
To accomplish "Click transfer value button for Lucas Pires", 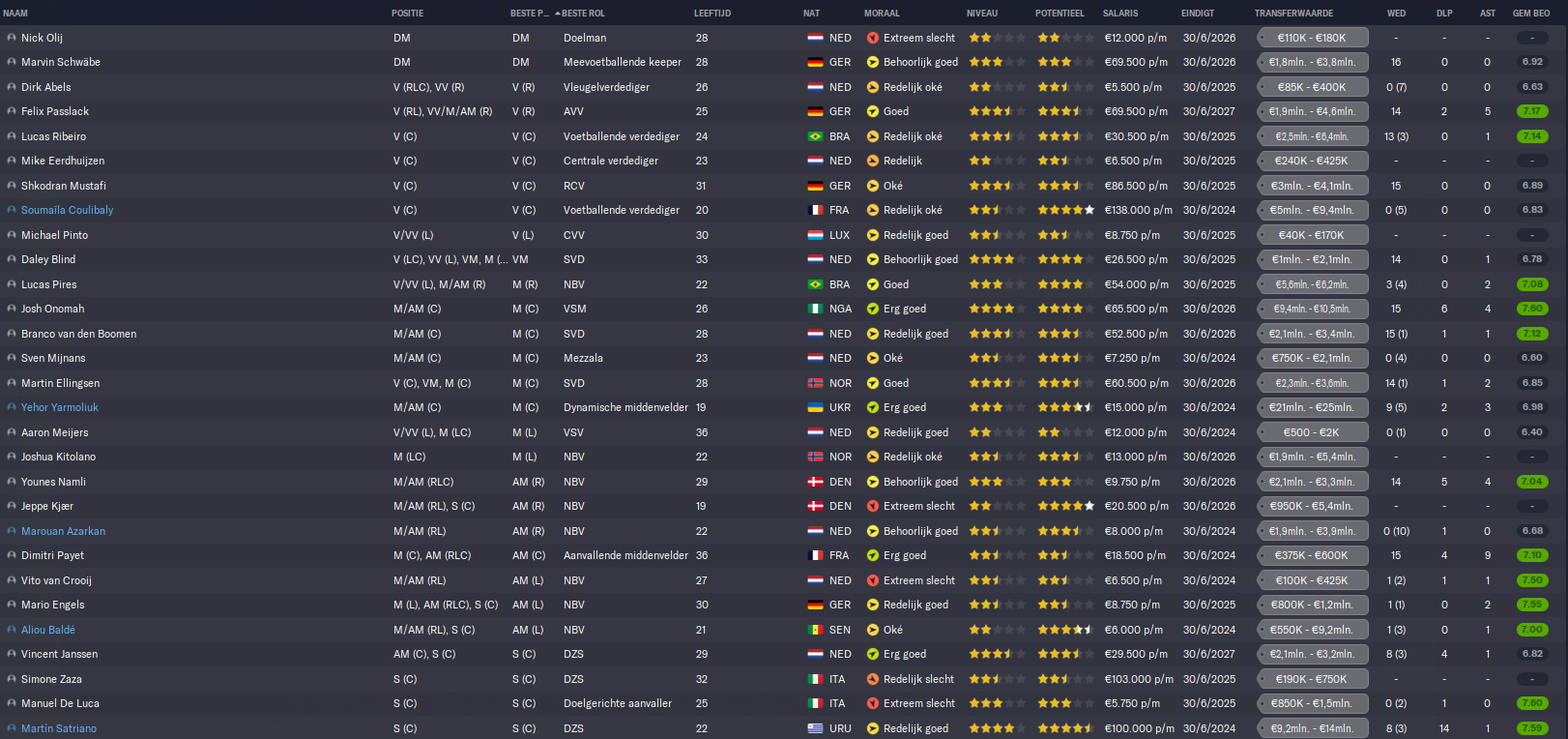I will (1312, 284).
